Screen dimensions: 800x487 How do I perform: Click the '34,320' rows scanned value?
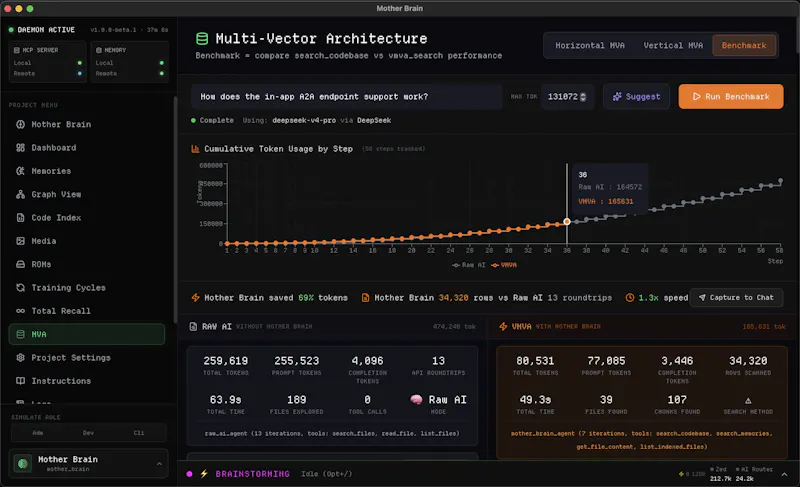point(748,361)
